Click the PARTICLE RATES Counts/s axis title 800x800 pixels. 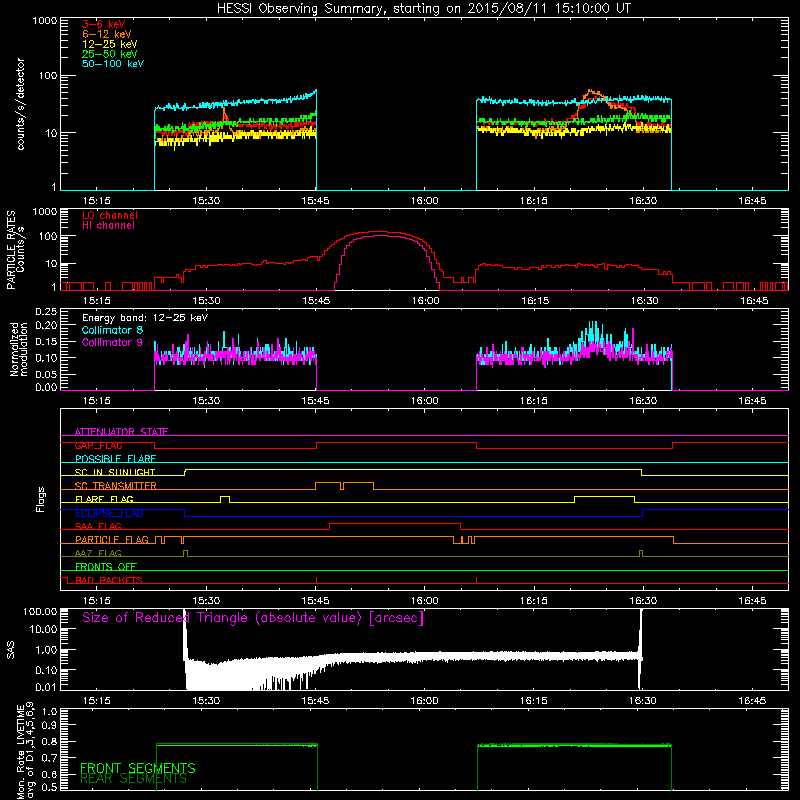[15, 250]
